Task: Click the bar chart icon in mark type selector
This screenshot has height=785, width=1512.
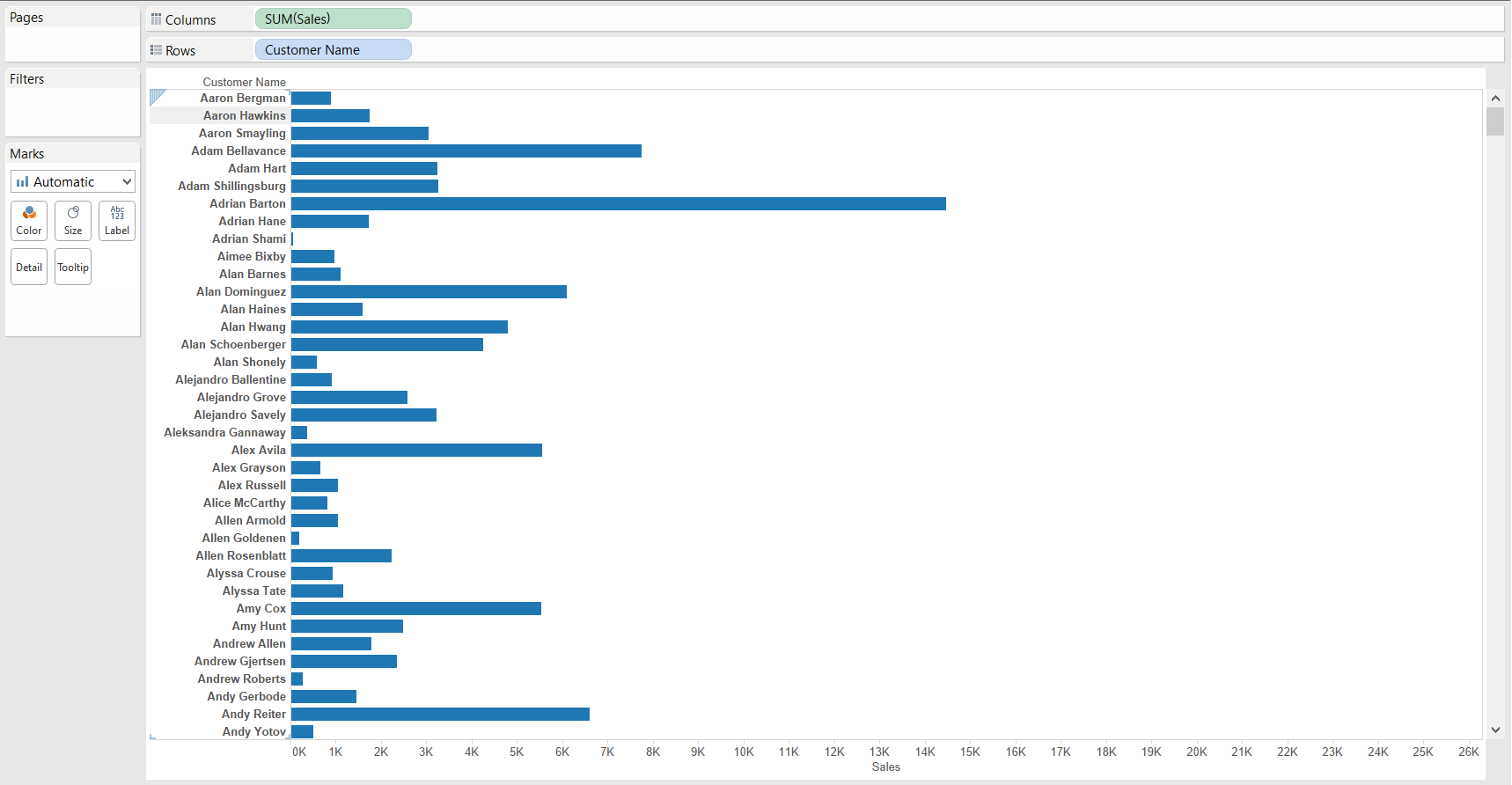Action: pos(22,182)
